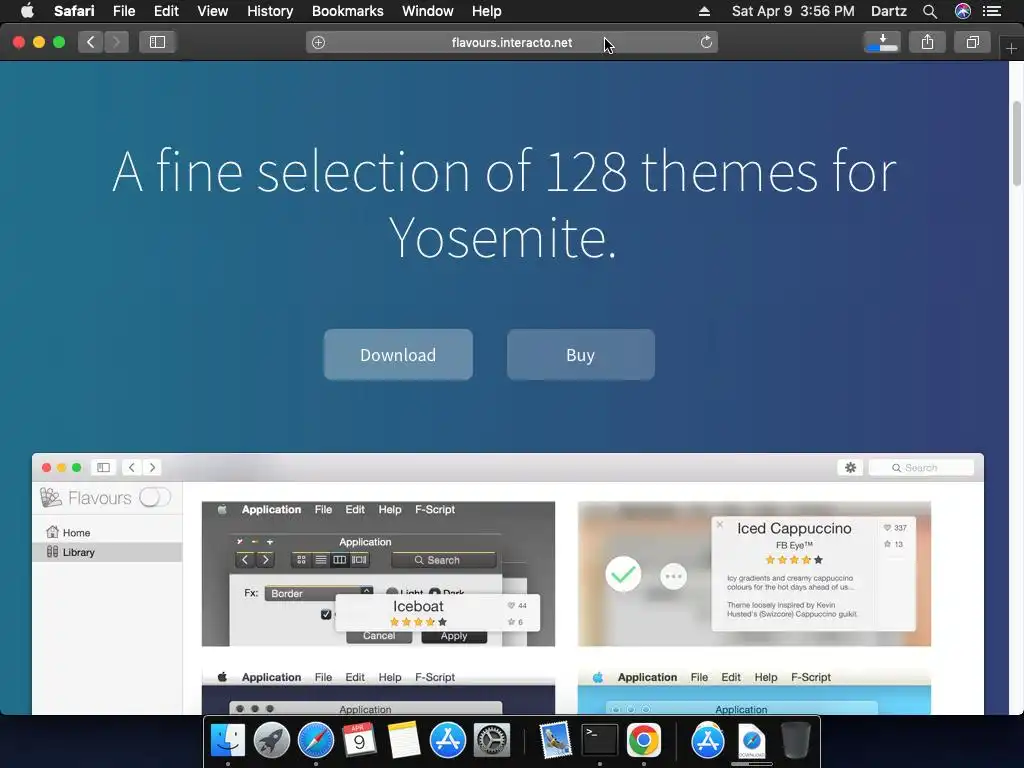Reload the page with the refresh icon

pyautogui.click(x=706, y=42)
